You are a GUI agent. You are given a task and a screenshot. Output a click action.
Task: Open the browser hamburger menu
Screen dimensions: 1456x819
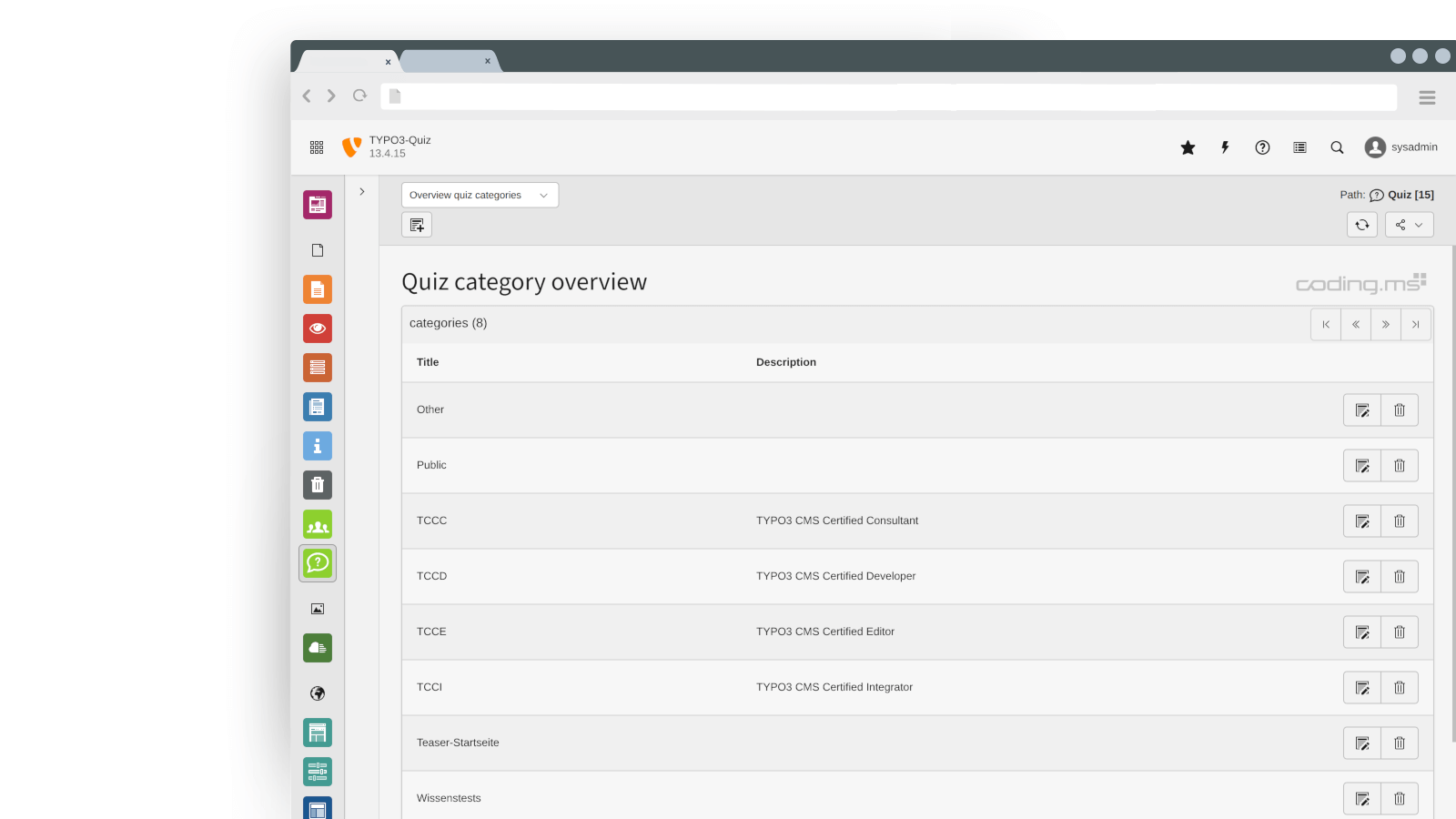click(x=1427, y=97)
